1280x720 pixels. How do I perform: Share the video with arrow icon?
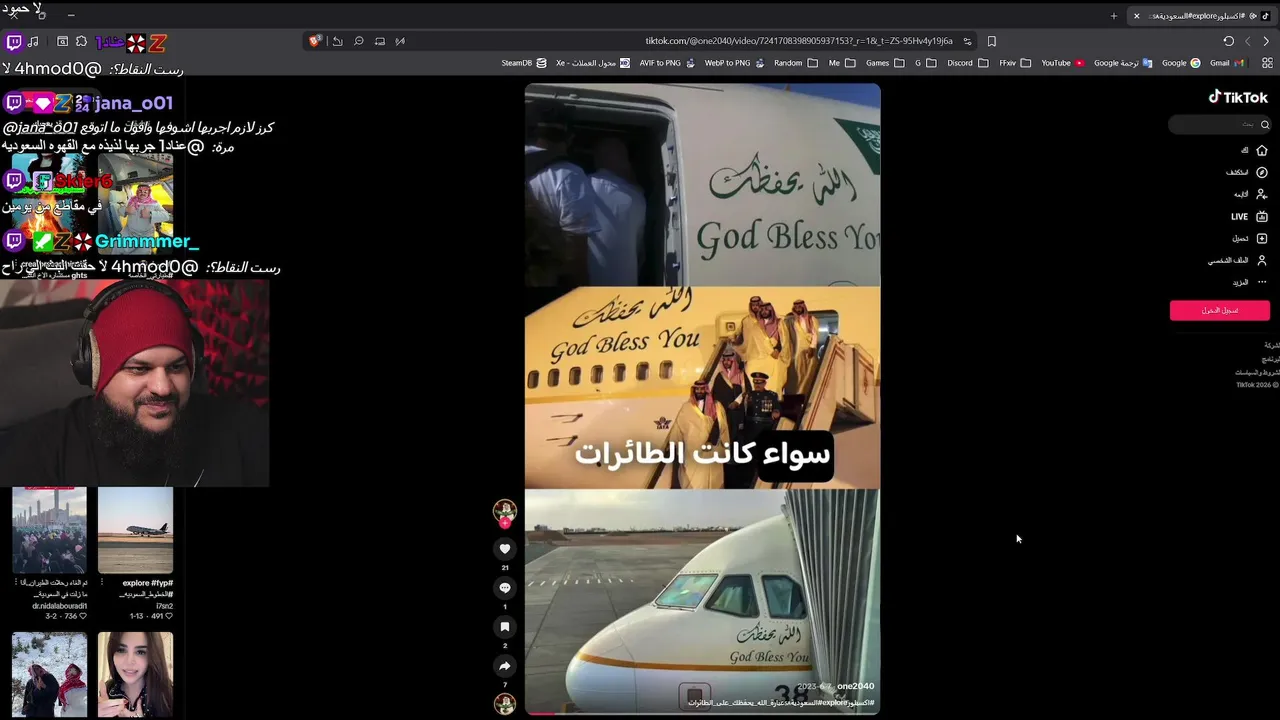click(505, 666)
